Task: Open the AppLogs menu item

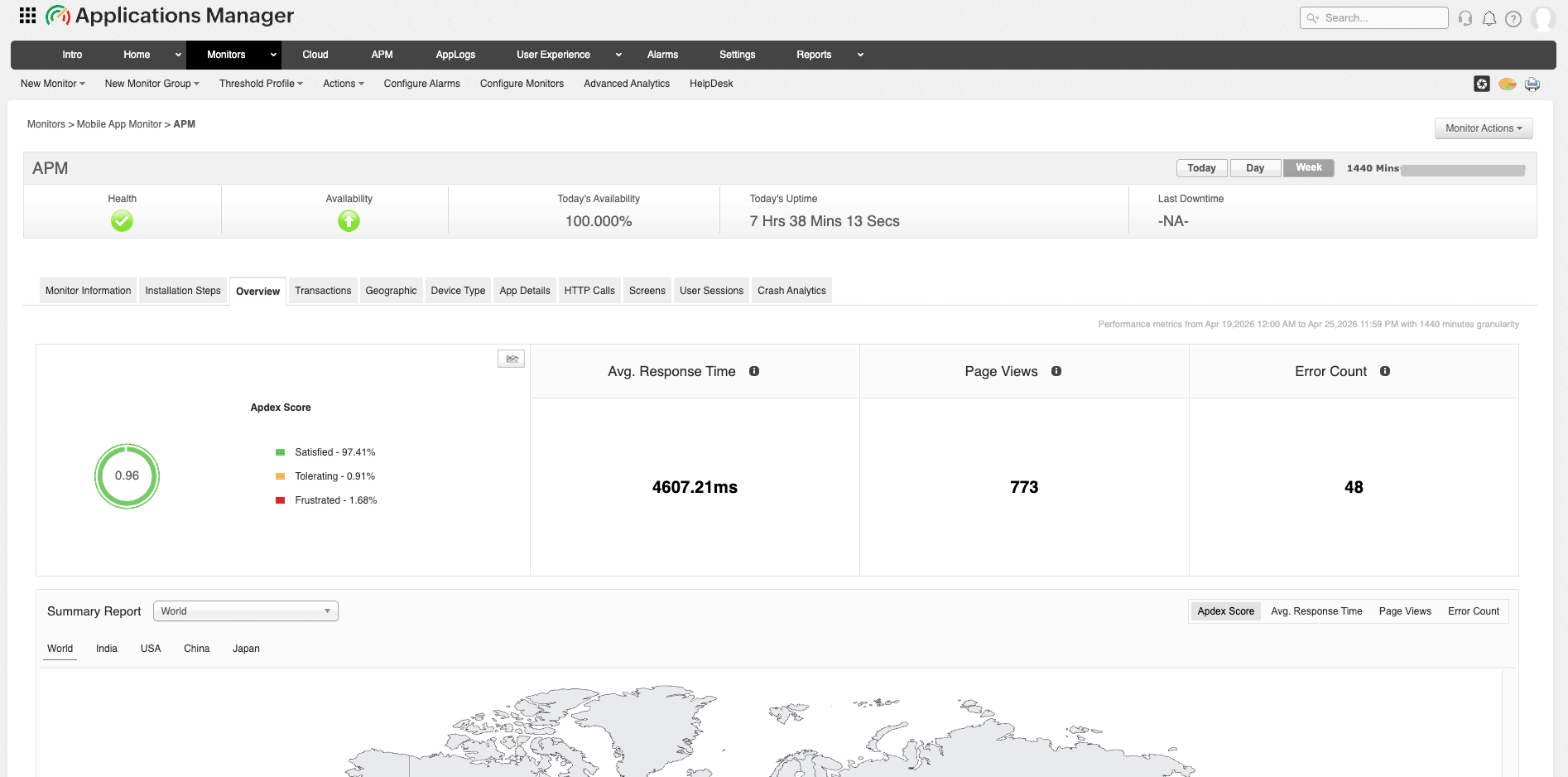Action: coord(455,55)
